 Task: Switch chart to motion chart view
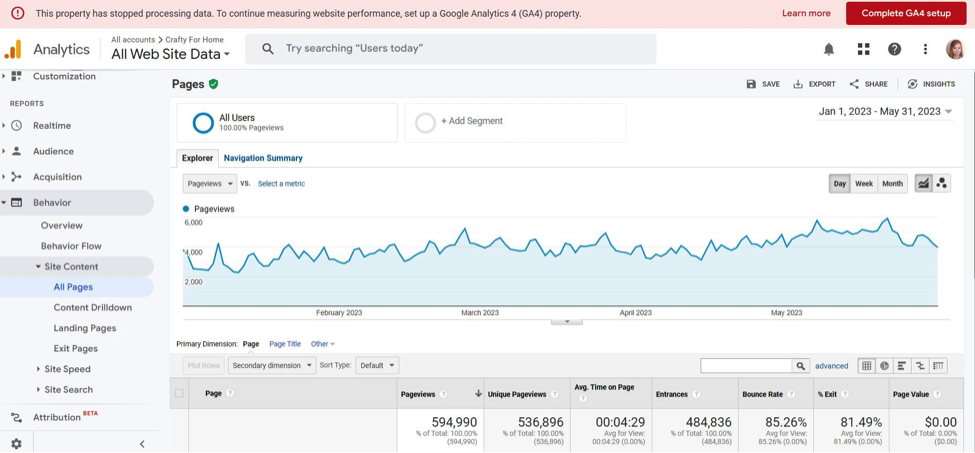(x=941, y=184)
